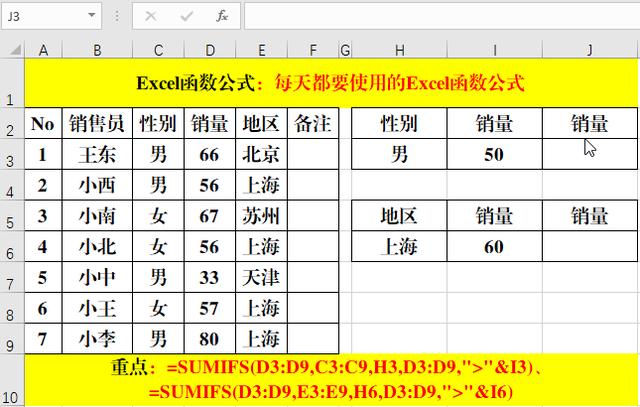This screenshot has width=640, height=407.
Task: Select row 2 header
Action: (12, 123)
